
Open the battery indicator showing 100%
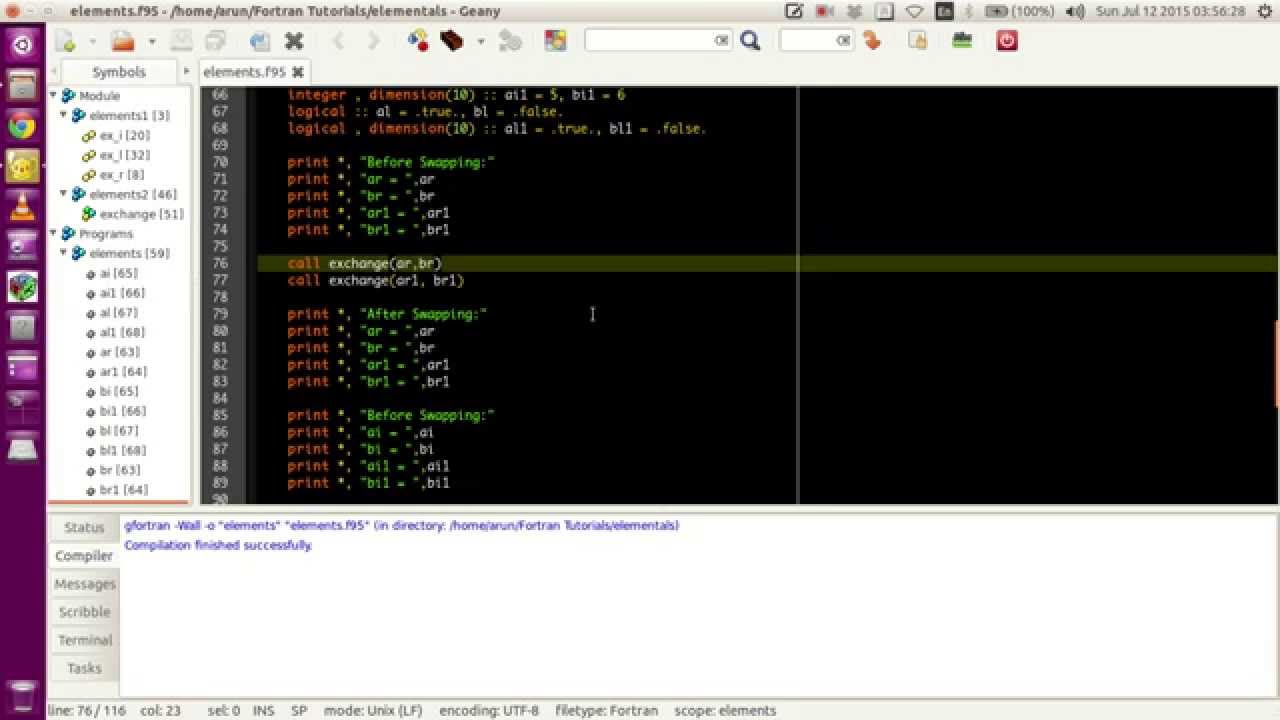[x=1019, y=11]
